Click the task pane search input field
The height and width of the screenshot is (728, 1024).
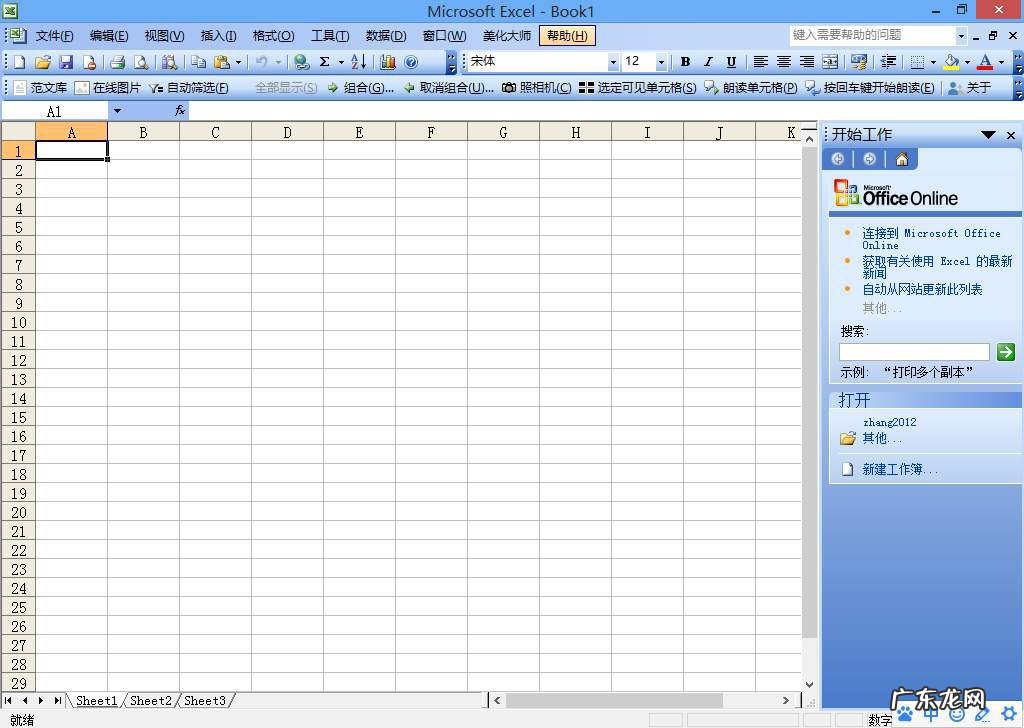click(x=913, y=352)
